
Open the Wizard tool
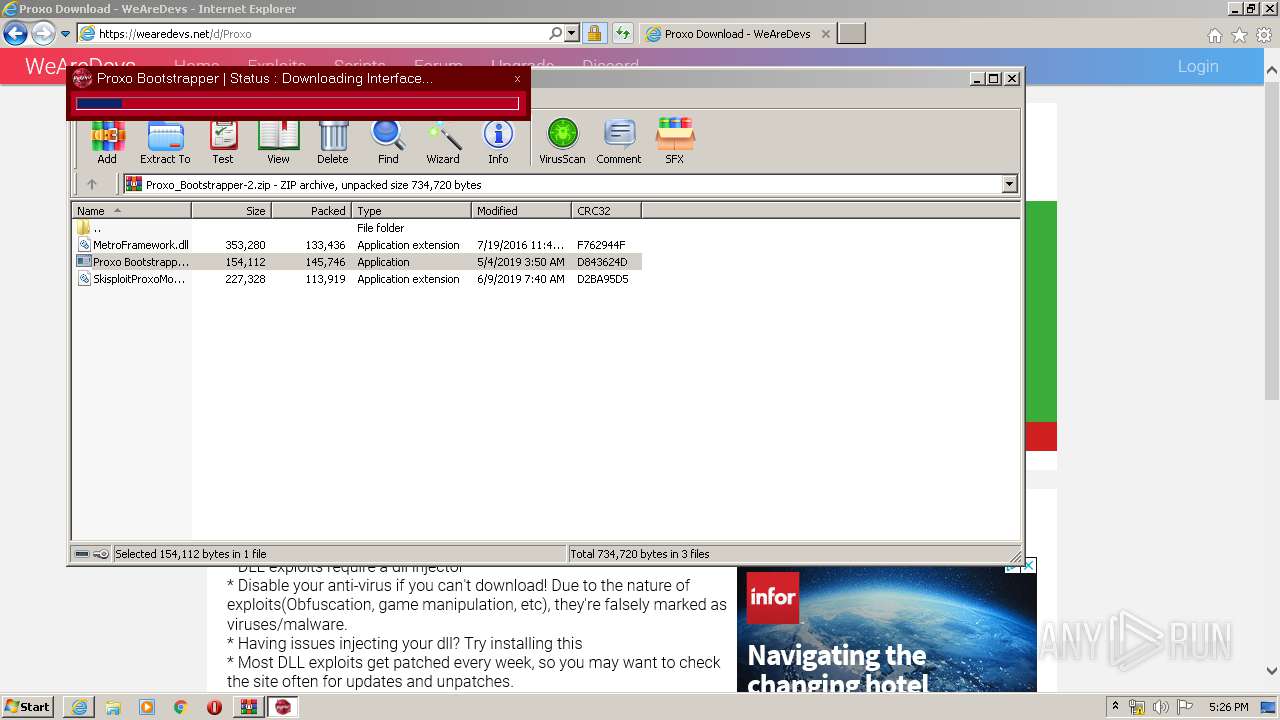[x=443, y=142]
